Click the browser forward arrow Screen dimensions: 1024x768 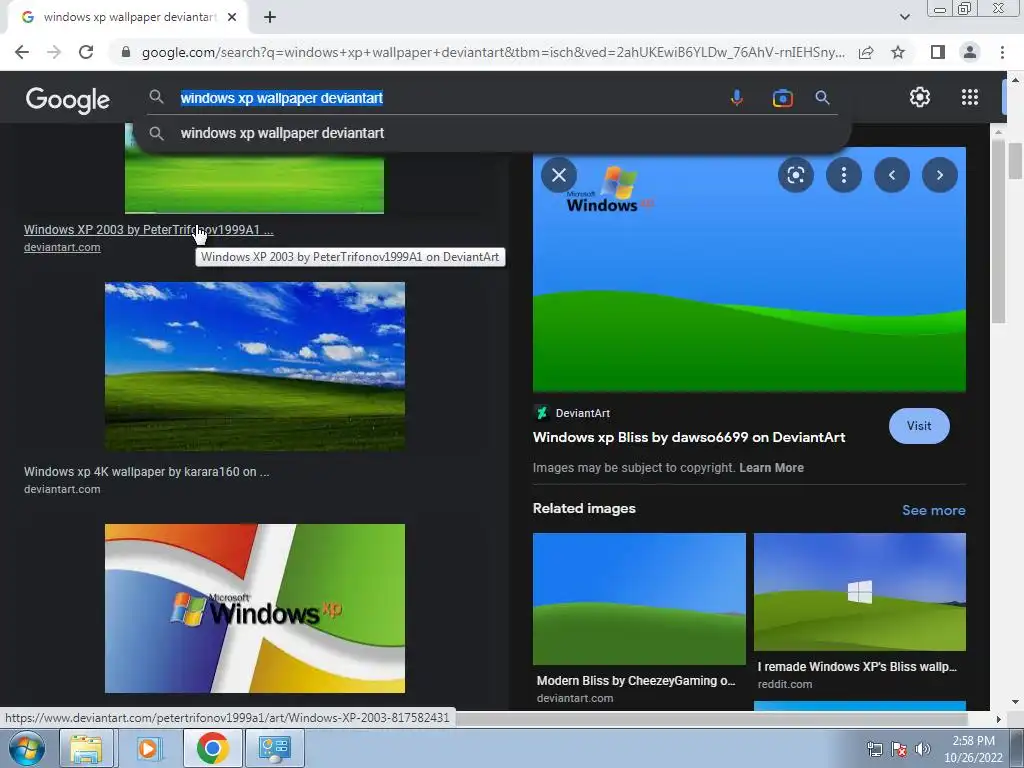[x=54, y=52]
